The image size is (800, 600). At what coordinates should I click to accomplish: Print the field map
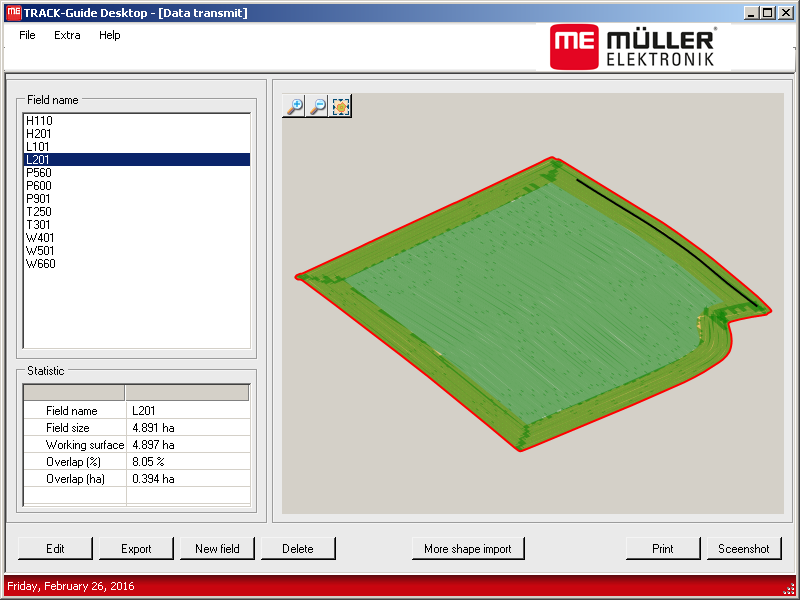[x=662, y=549]
